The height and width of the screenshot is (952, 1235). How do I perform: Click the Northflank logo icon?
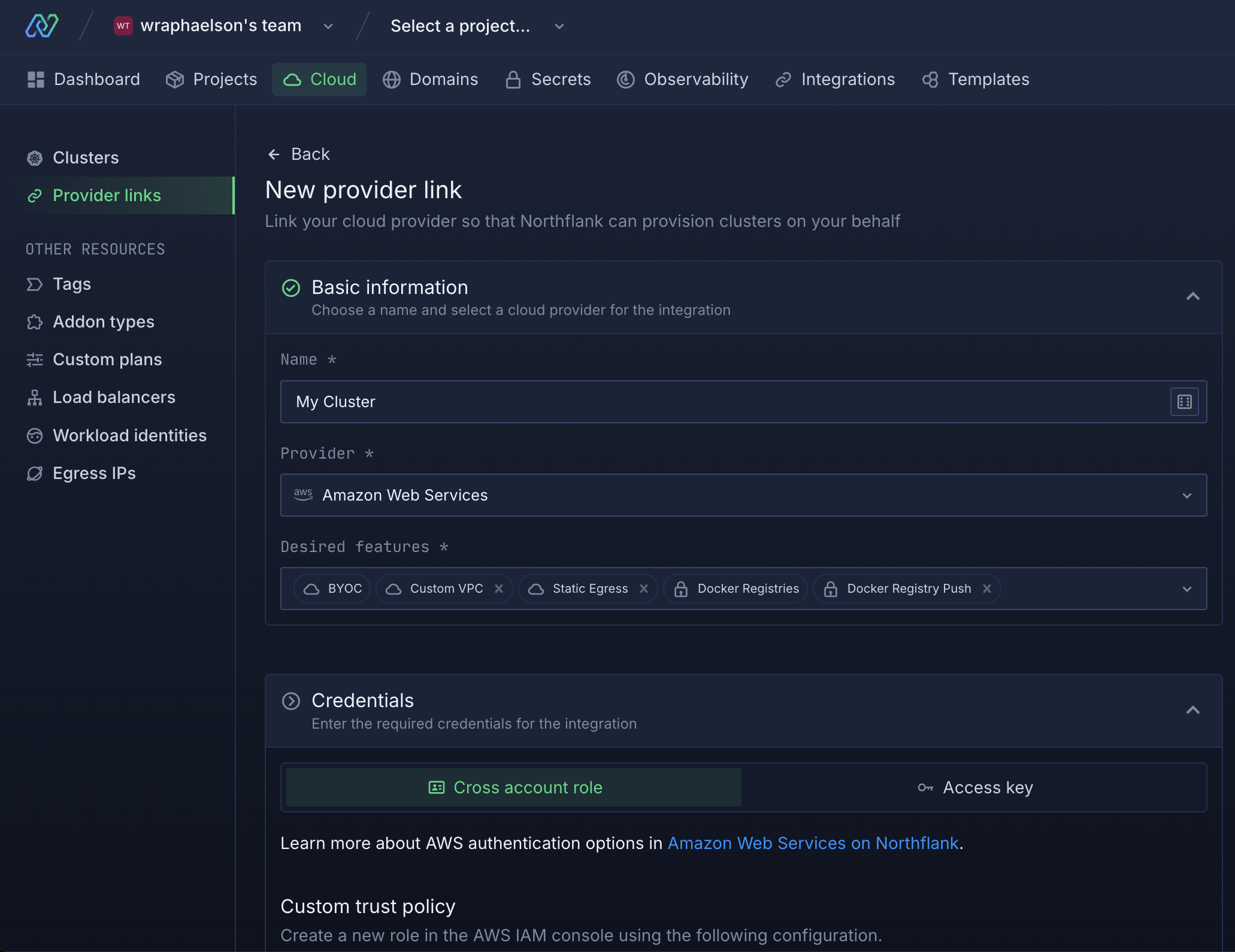pos(41,26)
